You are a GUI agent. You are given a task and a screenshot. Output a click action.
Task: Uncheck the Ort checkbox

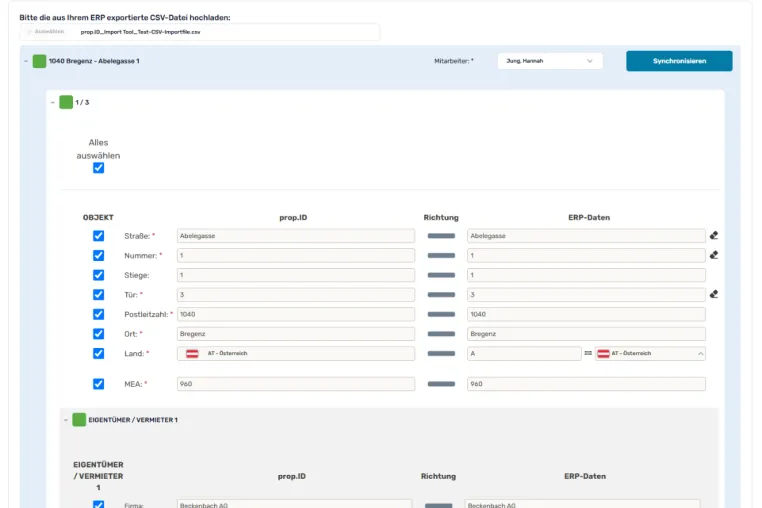coord(99,334)
